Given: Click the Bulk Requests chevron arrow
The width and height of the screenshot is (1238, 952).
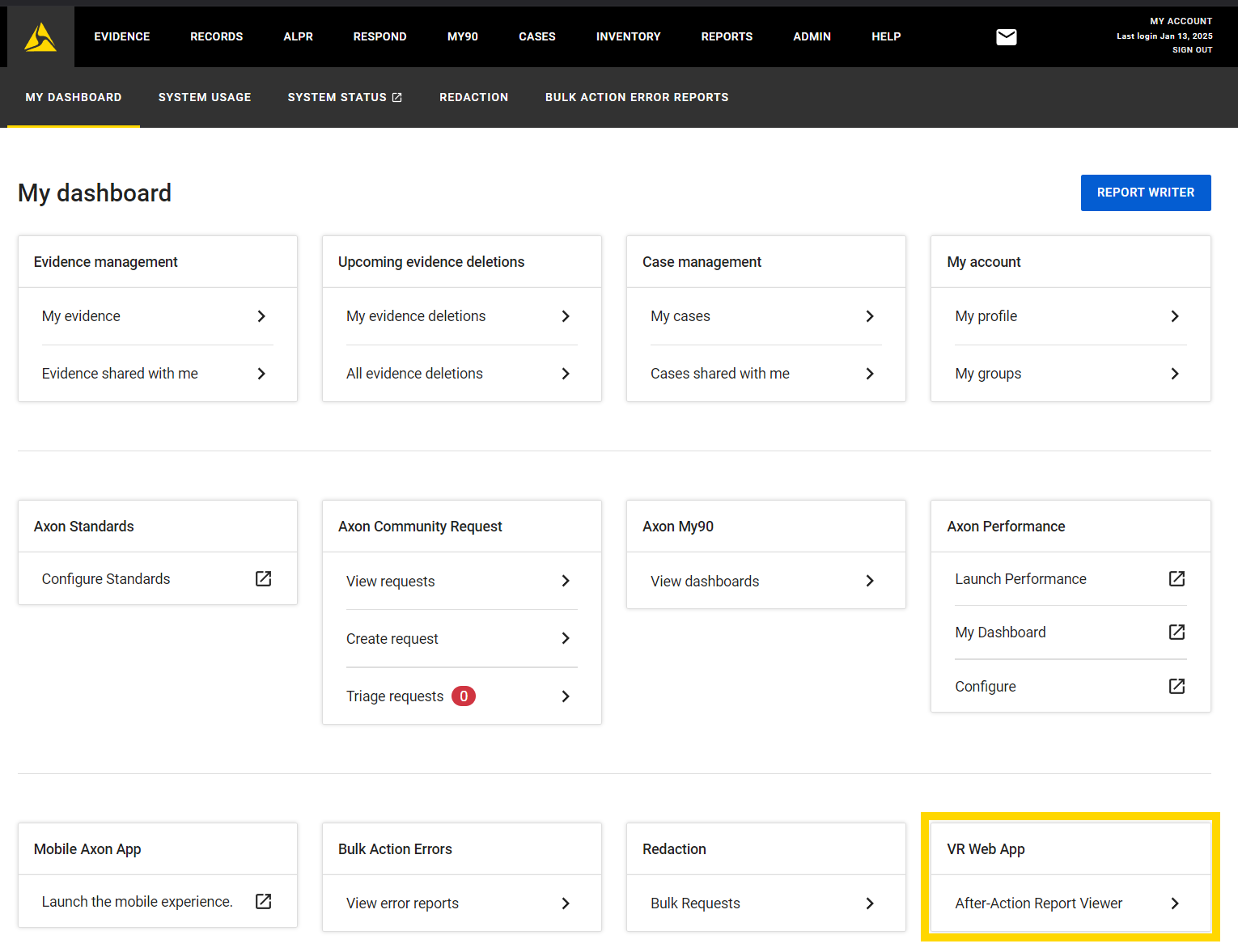Looking at the screenshot, I should [870, 903].
